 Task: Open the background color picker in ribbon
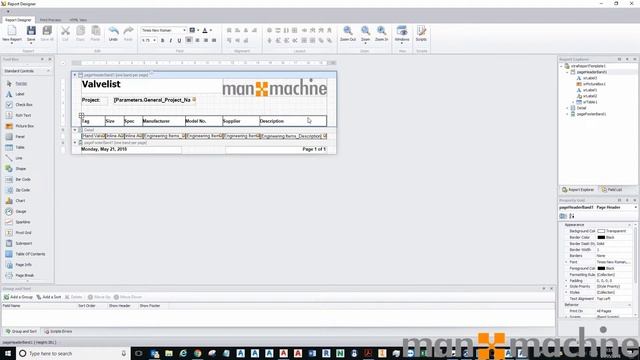click(198, 30)
